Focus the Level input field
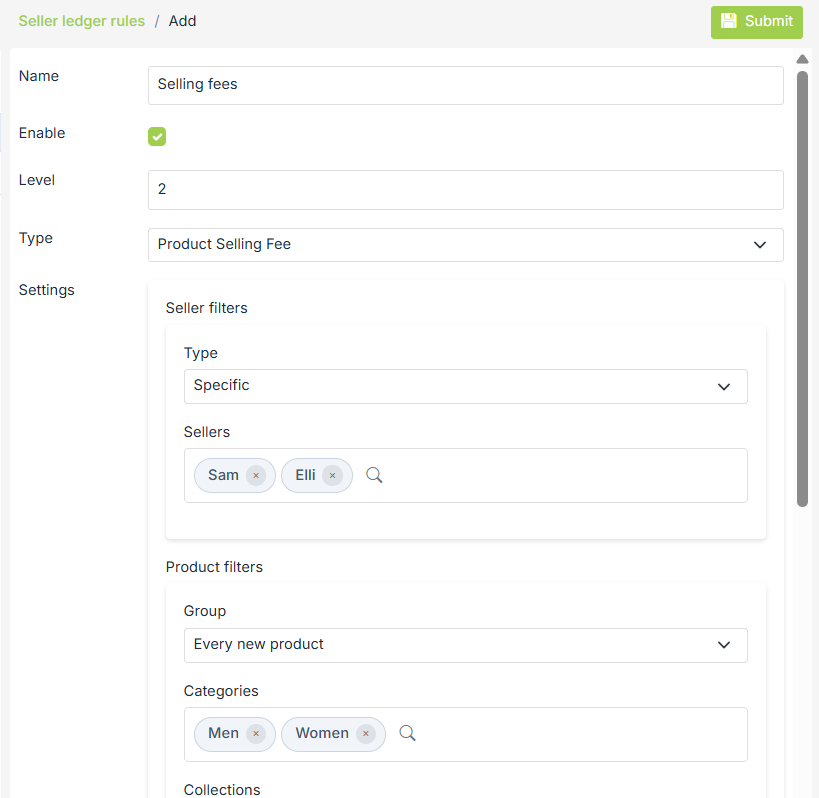819x798 pixels. (465, 190)
